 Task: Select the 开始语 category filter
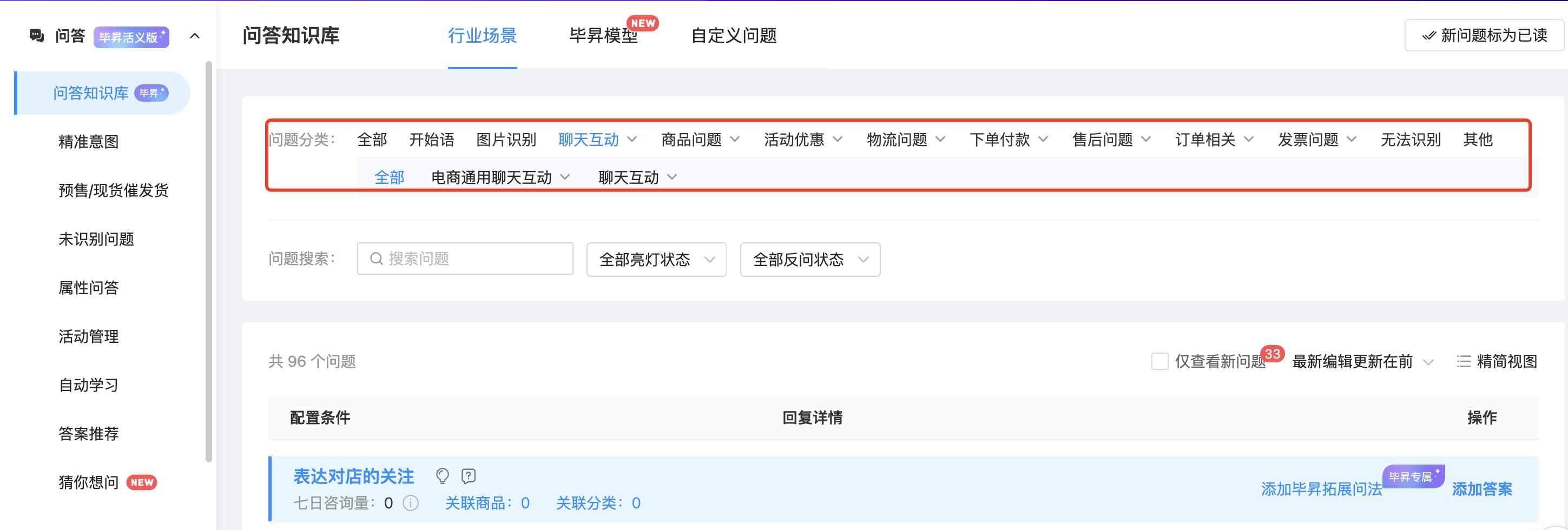pos(432,140)
